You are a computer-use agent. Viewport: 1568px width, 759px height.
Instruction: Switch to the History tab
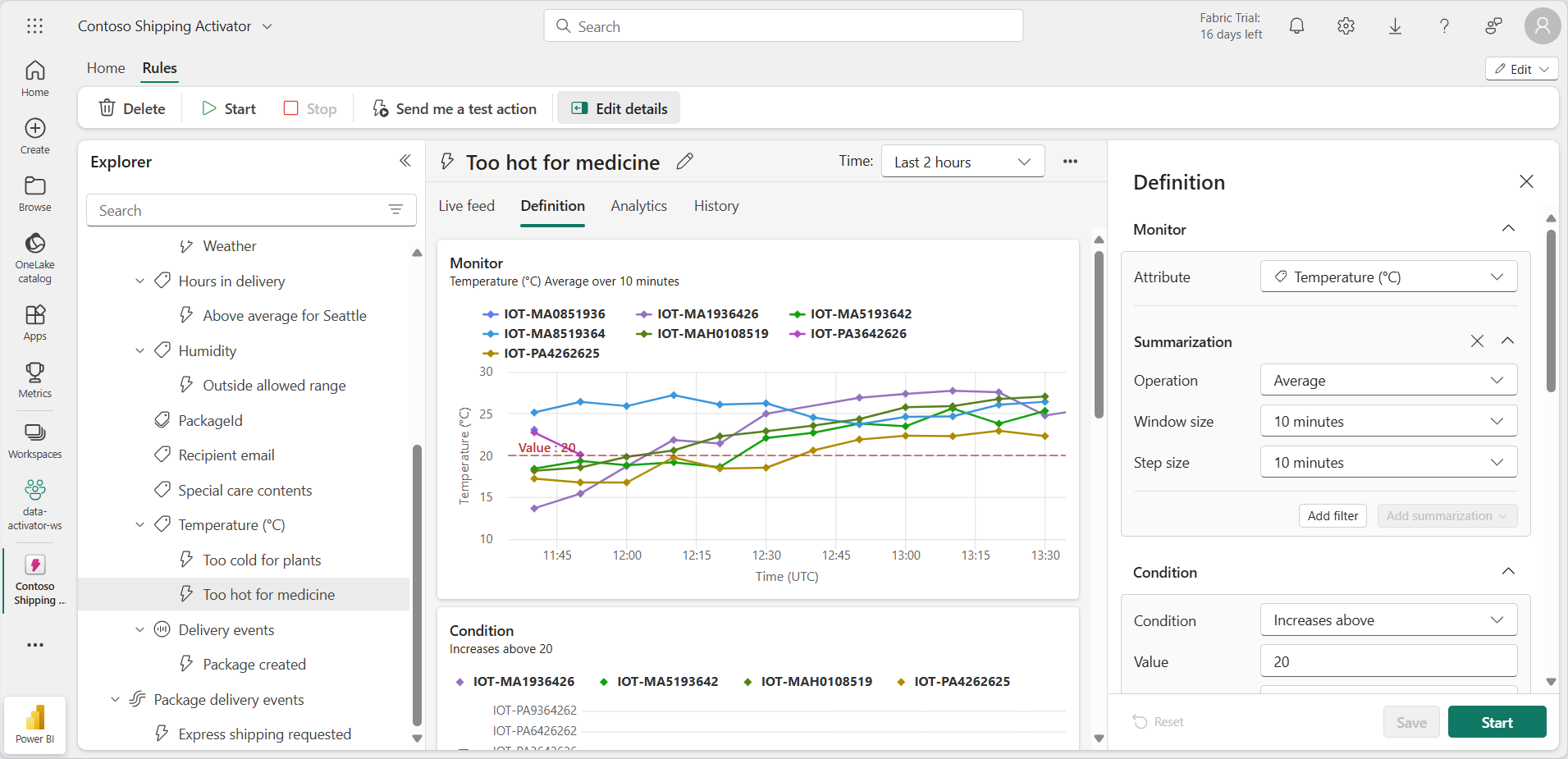pyautogui.click(x=716, y=206)
